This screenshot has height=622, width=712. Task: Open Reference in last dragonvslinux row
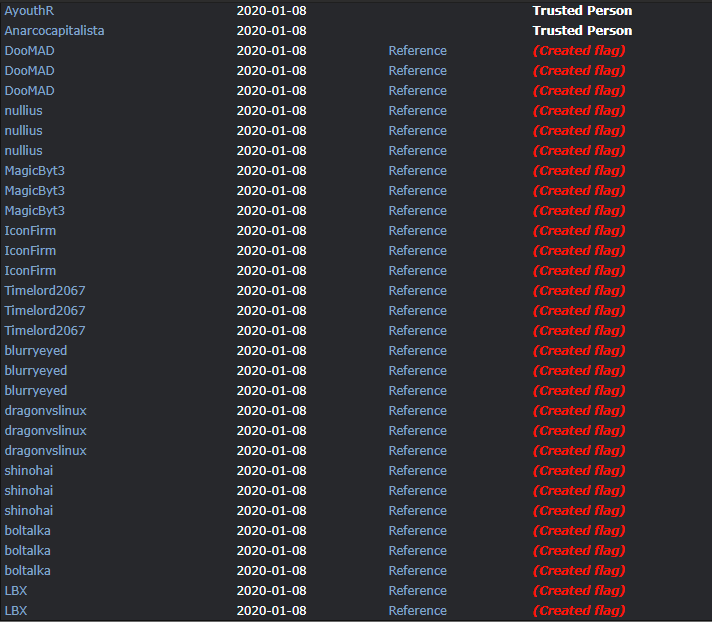coord(418,450)
